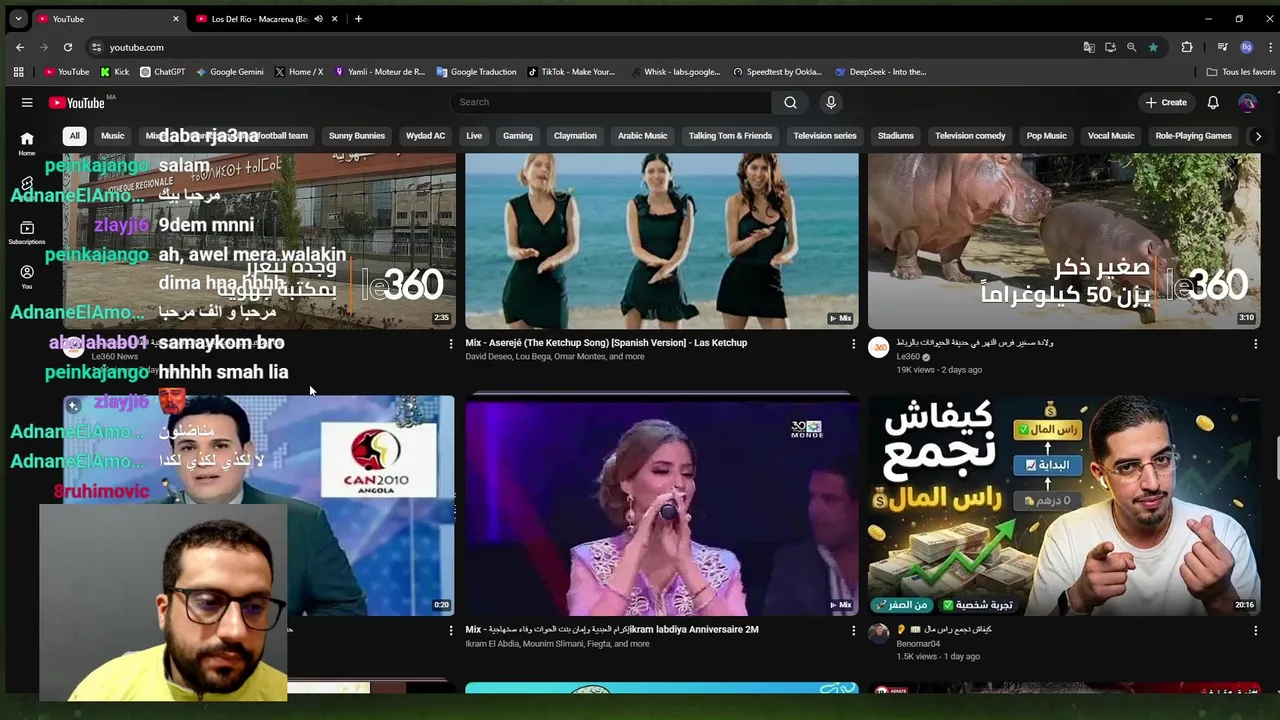1280x720 pixels.
Task: Open YouTube notifications bell
Action: point(1213,102)
